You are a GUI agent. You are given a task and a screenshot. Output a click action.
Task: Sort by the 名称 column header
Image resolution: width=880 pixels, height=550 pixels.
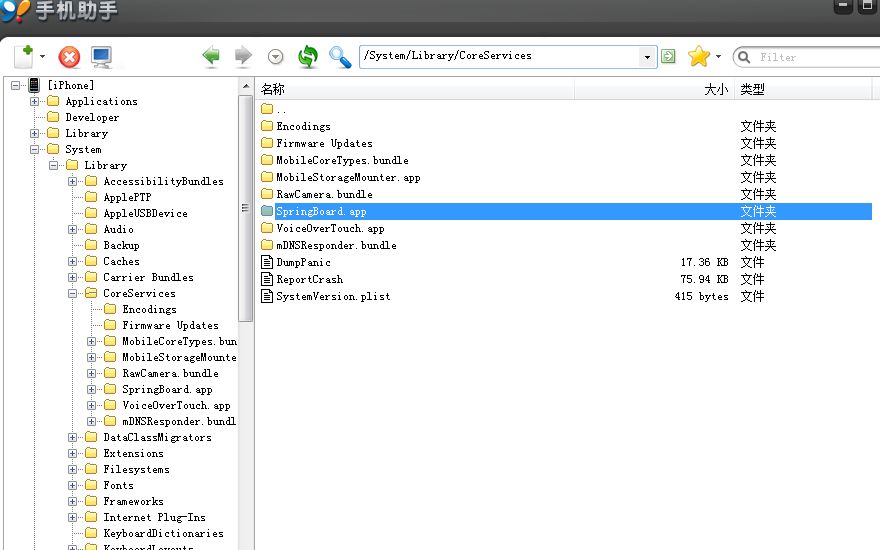click(x=414, y=89)
